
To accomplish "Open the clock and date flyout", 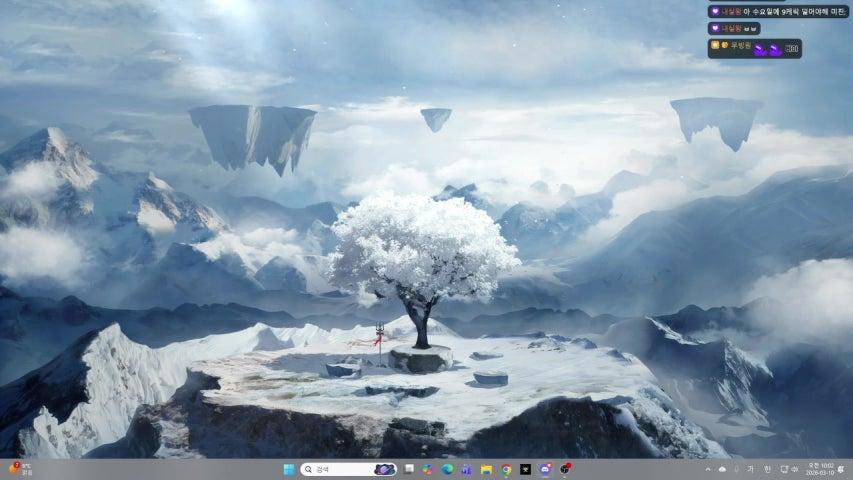I will (820, 469).
